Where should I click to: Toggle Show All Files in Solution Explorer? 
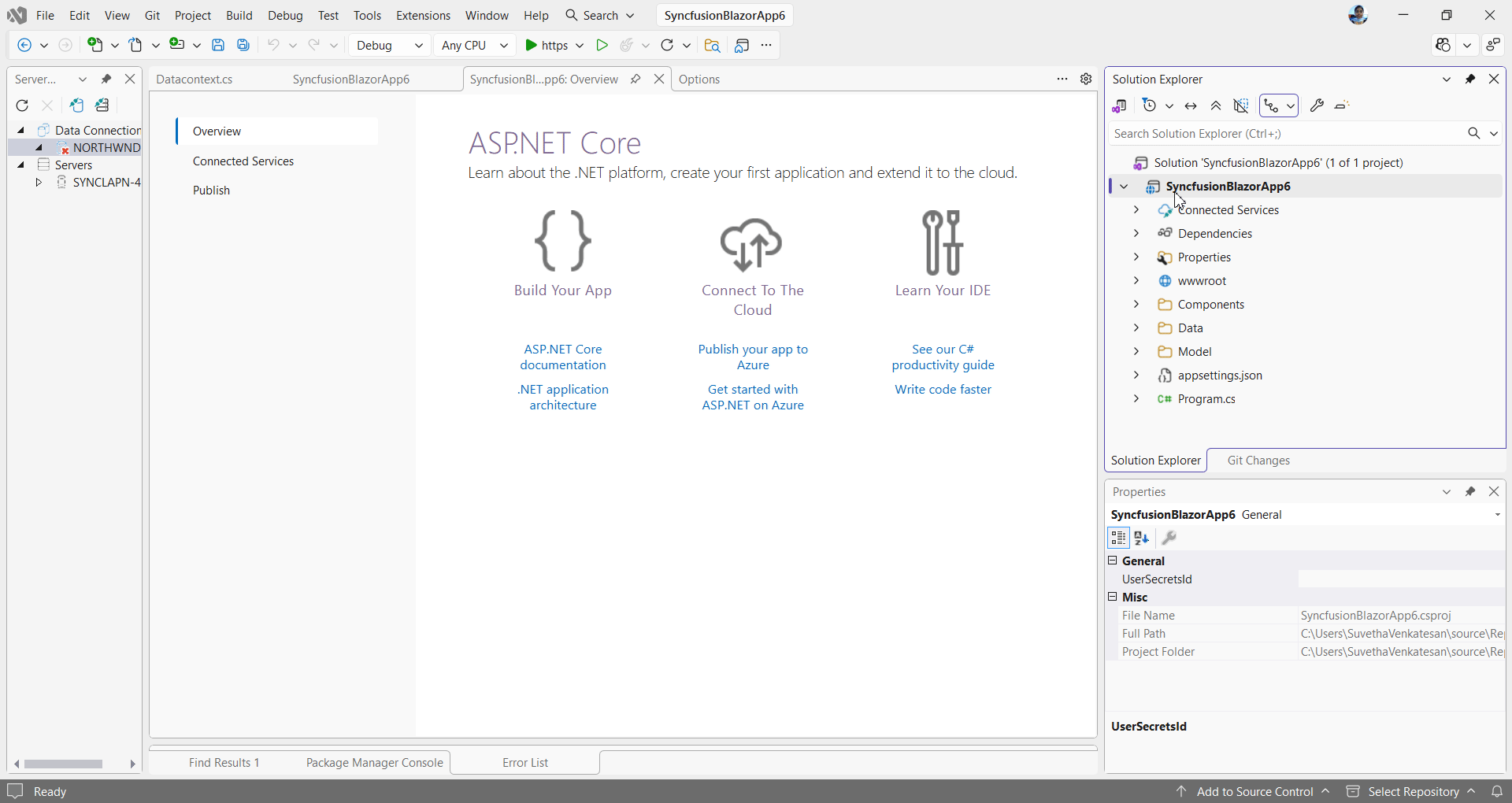click(1241, 105)
